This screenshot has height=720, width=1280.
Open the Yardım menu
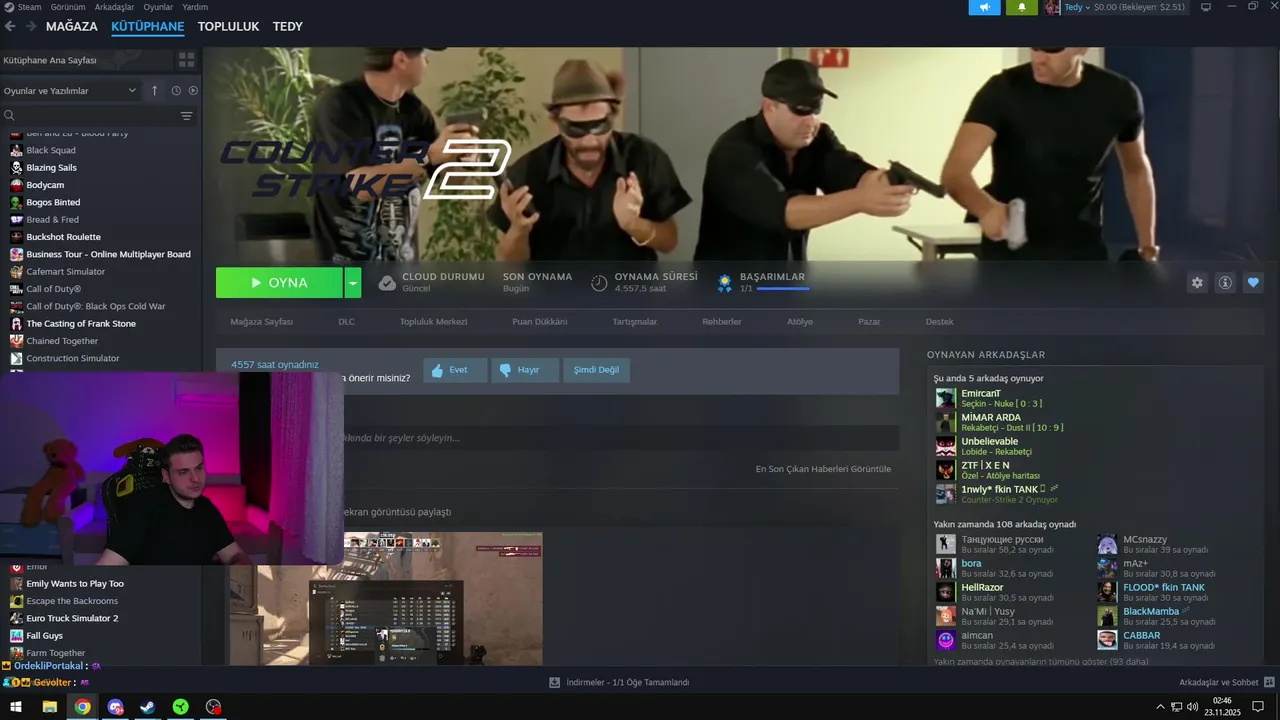coord(195,7)
